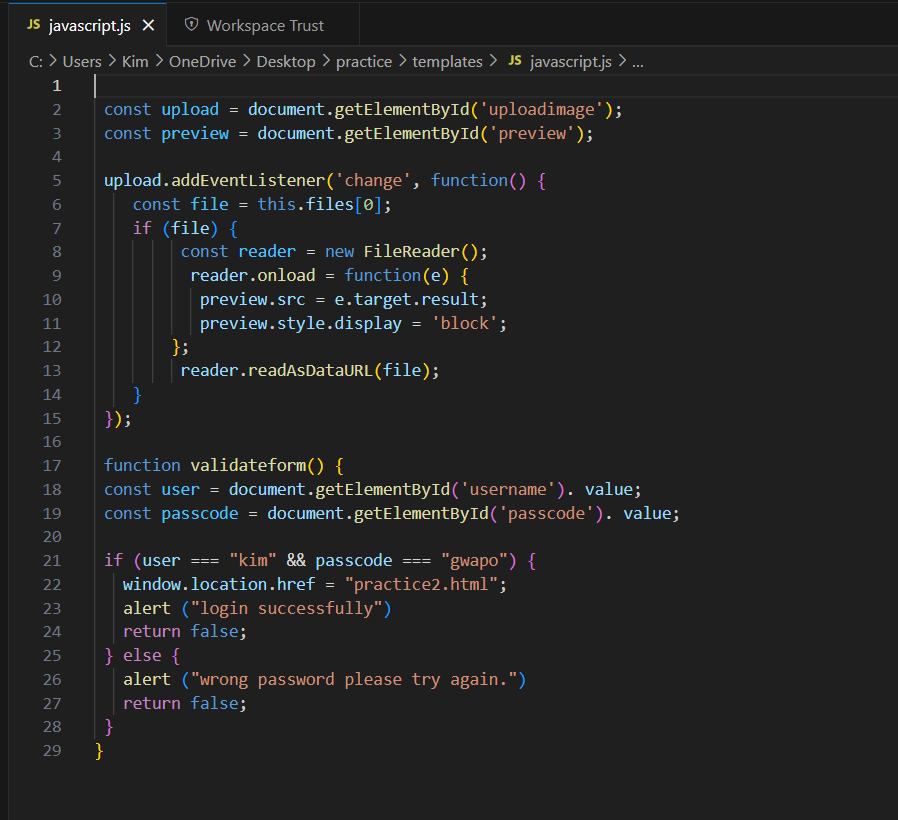Click the 'uploadimage' string on line 2
The image size is (898, 820).
[541, 109]
